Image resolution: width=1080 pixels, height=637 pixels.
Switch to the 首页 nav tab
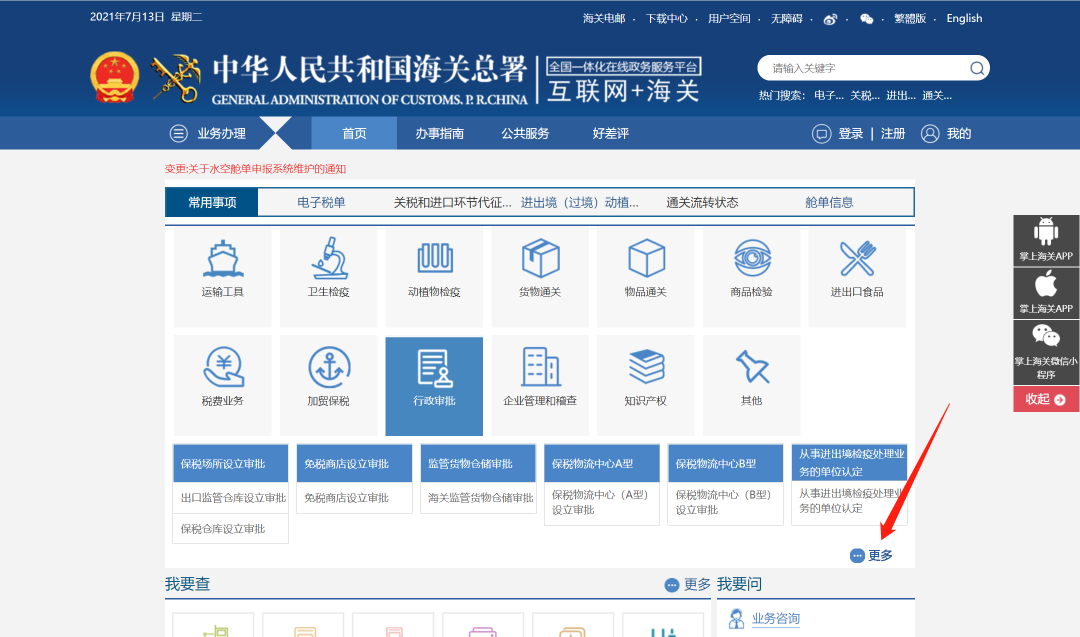click(x=354, y=133)
